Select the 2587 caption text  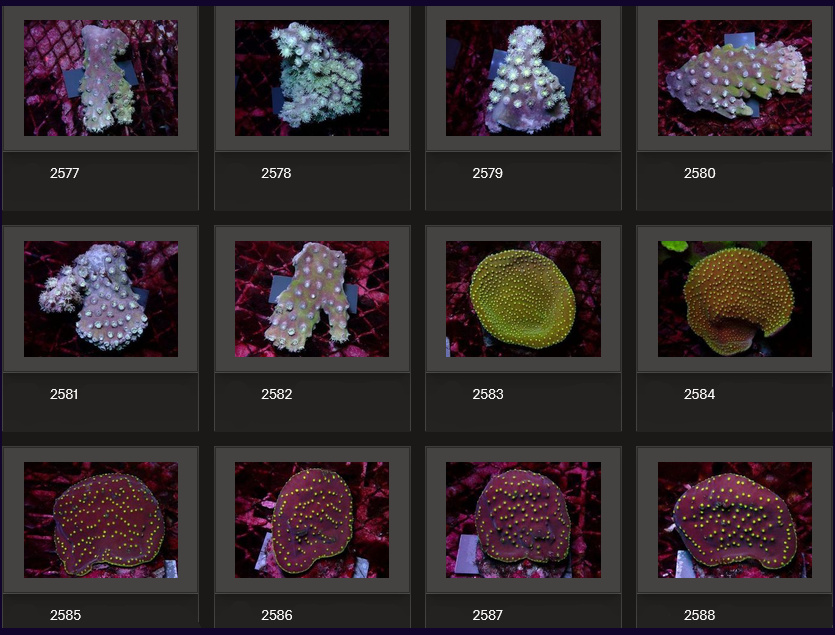coord(487,615)
